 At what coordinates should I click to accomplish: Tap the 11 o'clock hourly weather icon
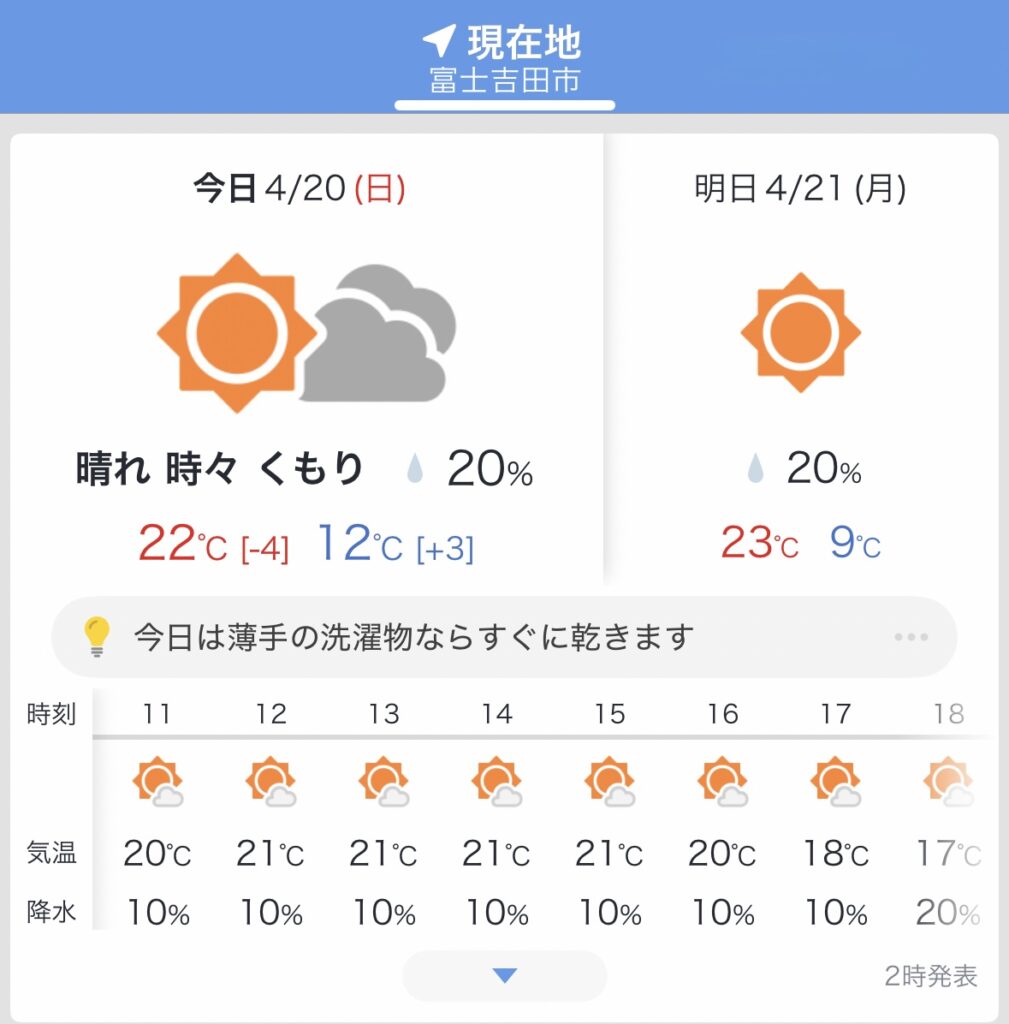157,782
